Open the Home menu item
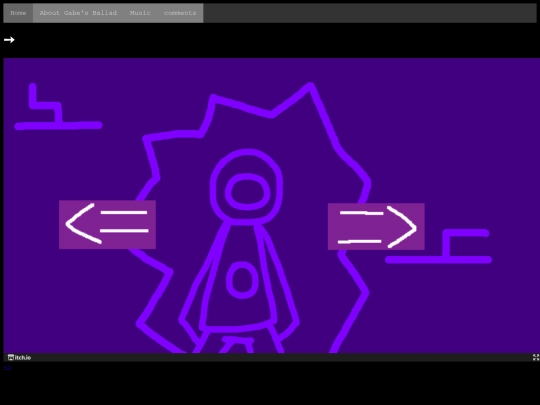Screen dimensions: 540x405 [18, 13]
